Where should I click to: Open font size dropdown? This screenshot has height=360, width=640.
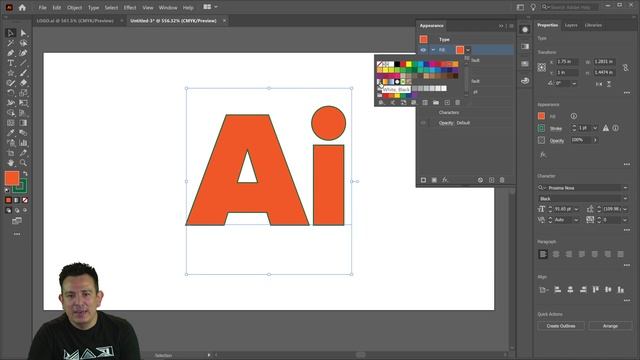coord(576,209)
